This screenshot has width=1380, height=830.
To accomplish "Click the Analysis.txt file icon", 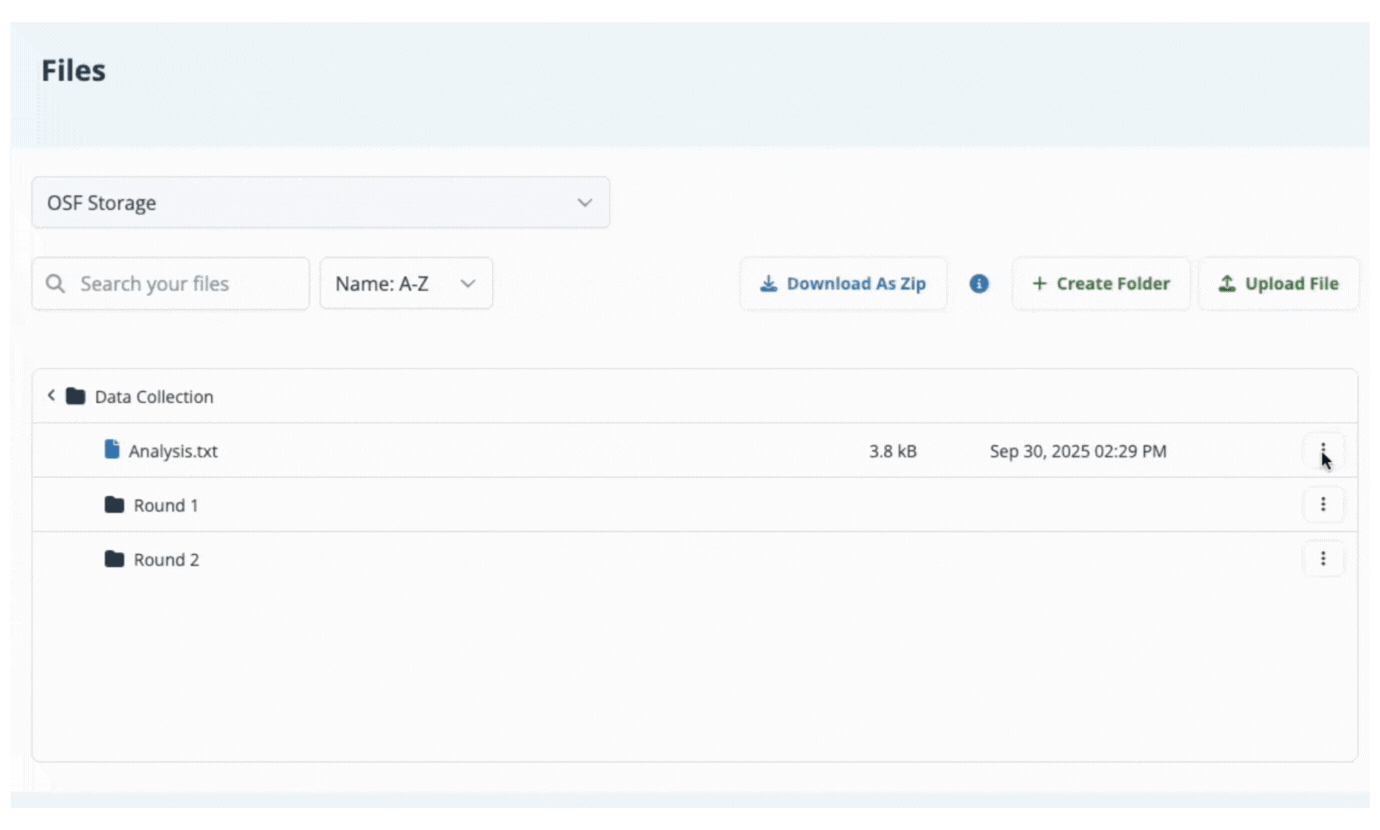I will (x=112, y=450).
